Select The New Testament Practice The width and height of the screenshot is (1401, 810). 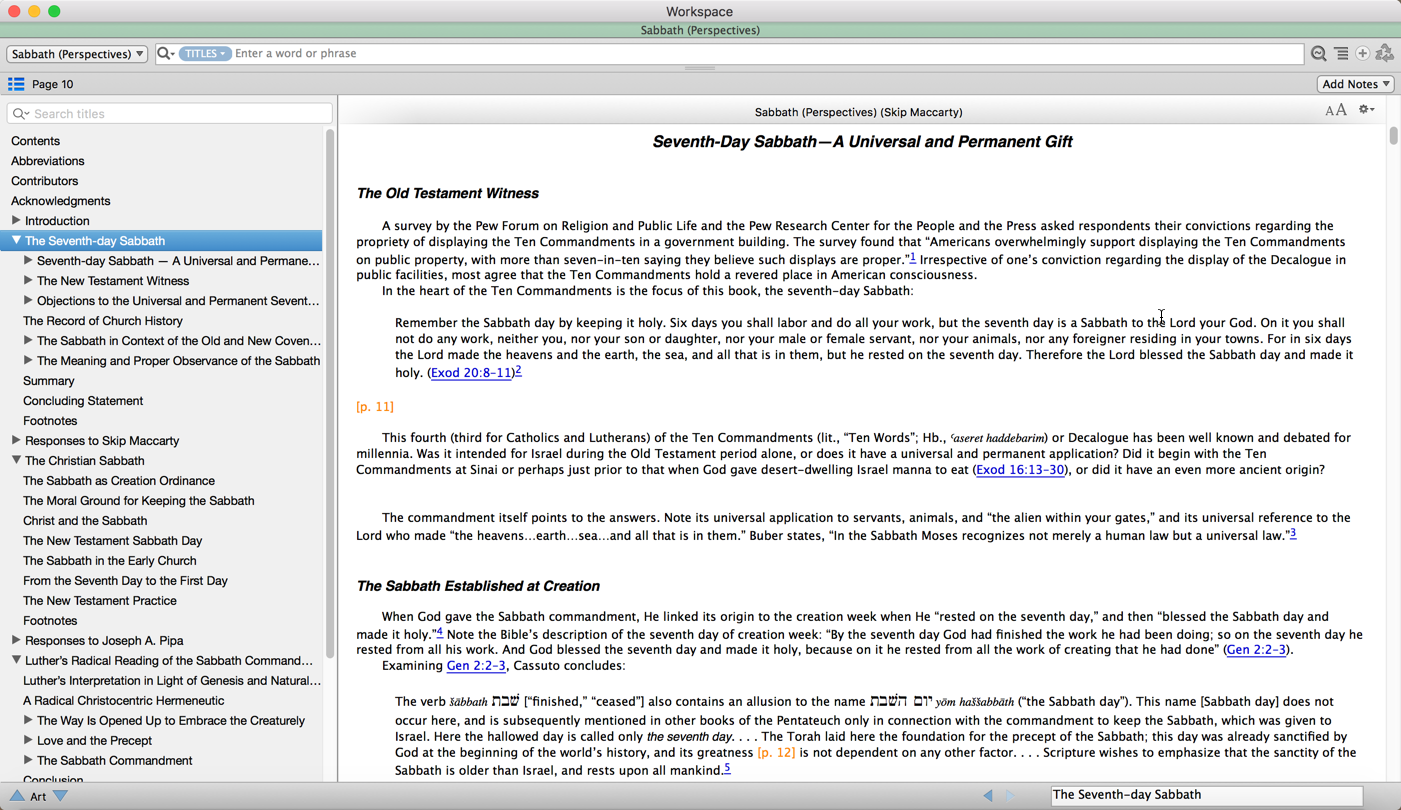point(100,601)
